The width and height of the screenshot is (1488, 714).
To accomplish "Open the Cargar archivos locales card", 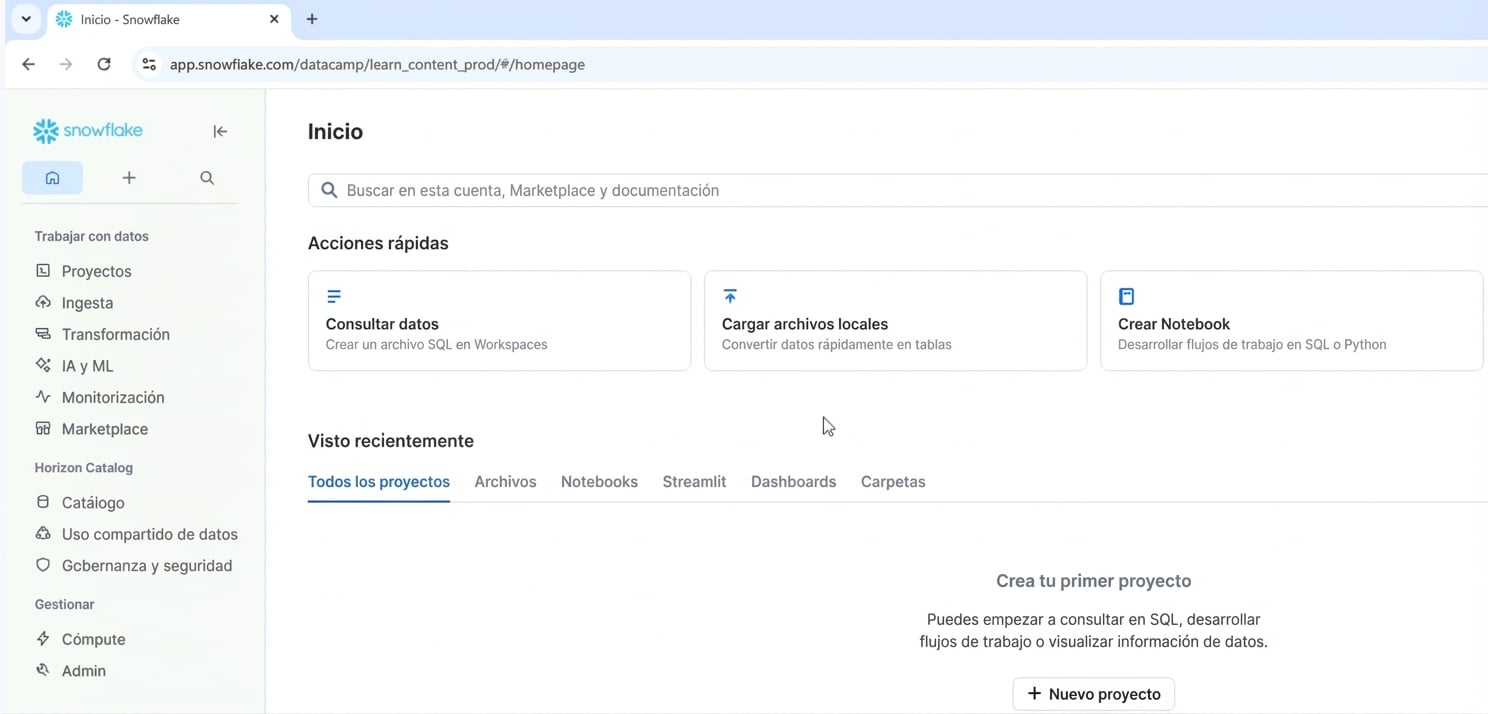I will [x=895, y=321].
